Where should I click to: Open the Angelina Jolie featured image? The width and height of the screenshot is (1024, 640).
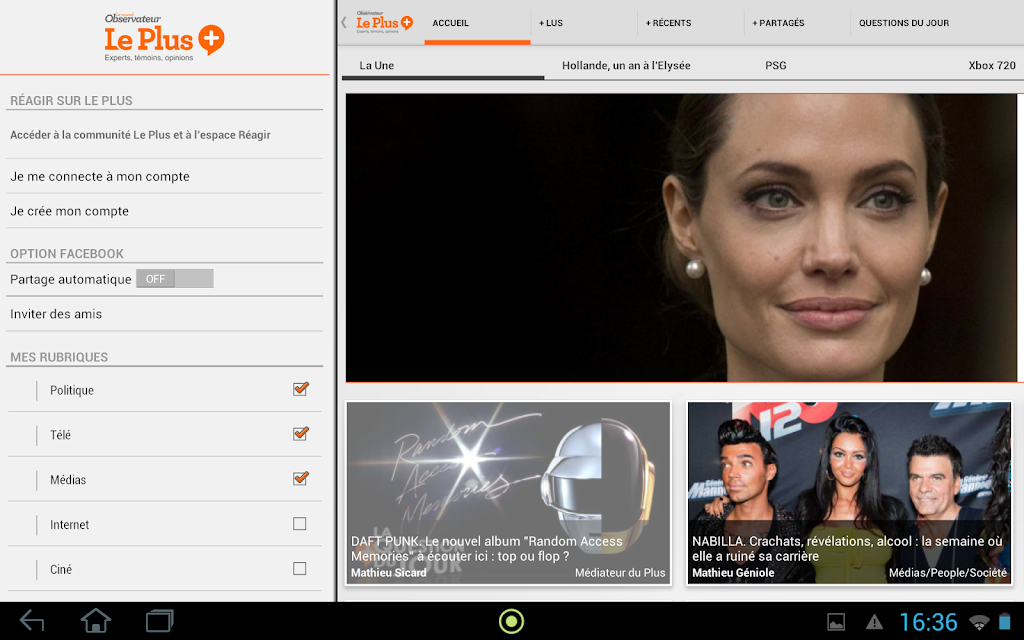(x=681, y=238)
